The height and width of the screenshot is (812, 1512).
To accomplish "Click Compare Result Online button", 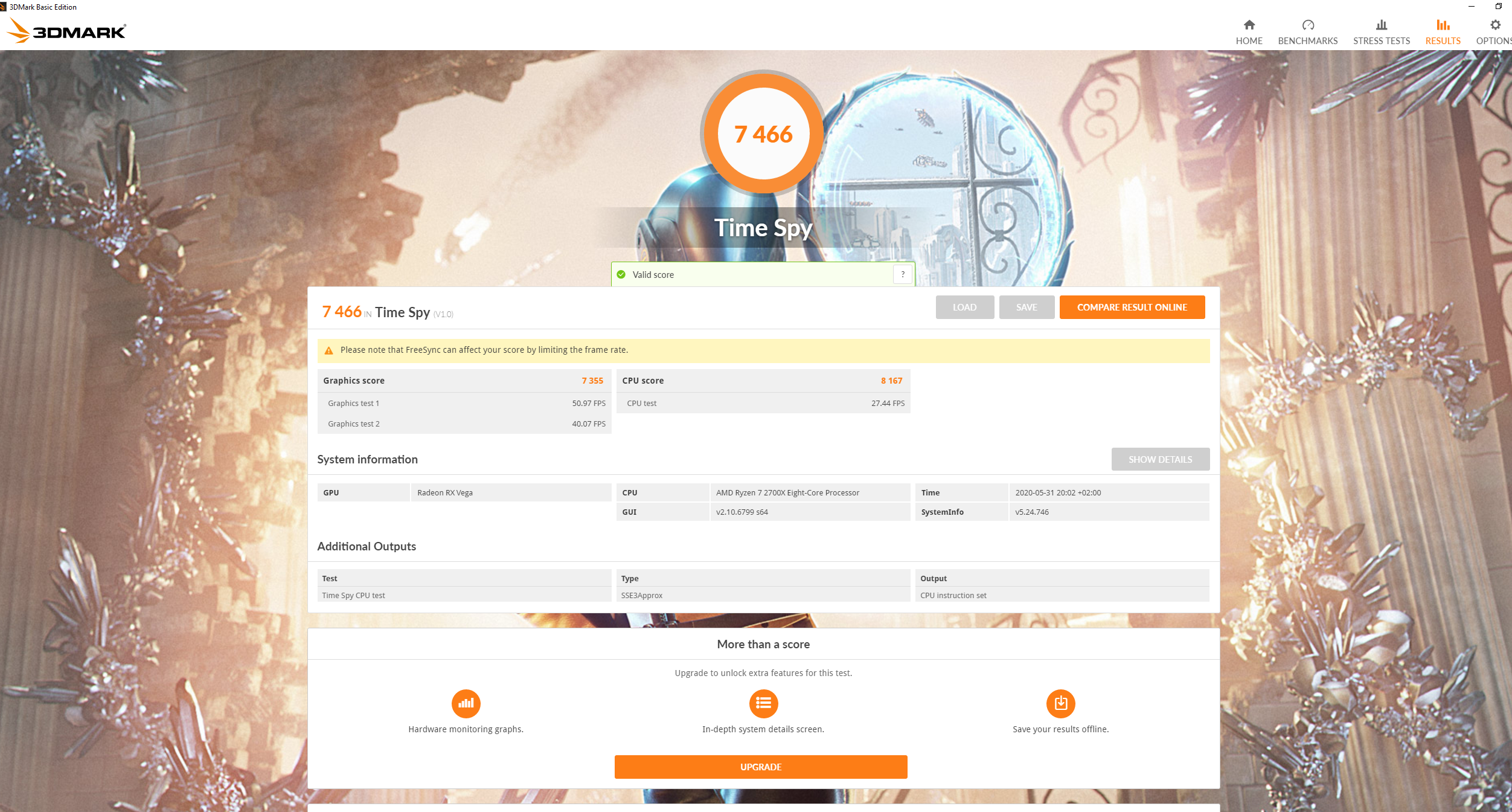I will pyautogui.click(x=1132, y=307).
